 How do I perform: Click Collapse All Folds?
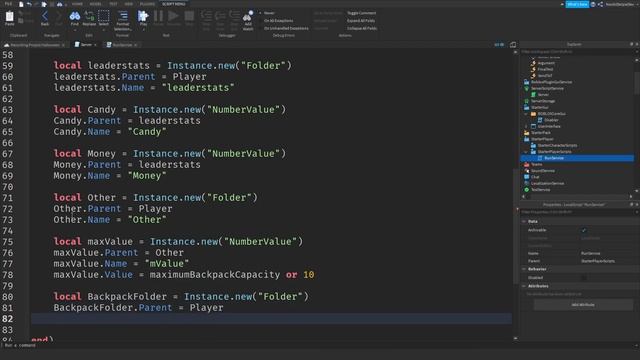point(362,29)
